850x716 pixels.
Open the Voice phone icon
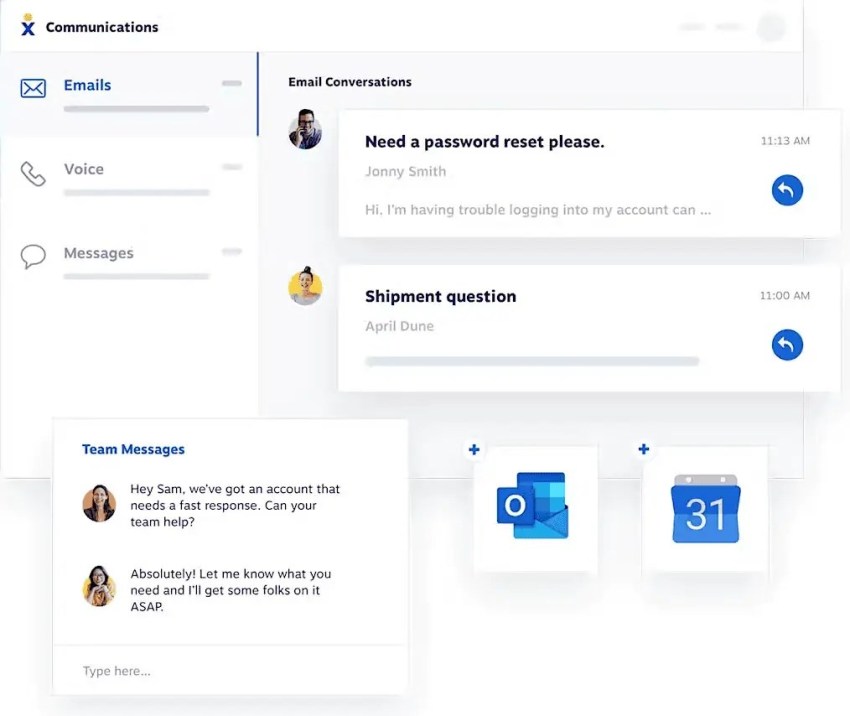(33, 173)
